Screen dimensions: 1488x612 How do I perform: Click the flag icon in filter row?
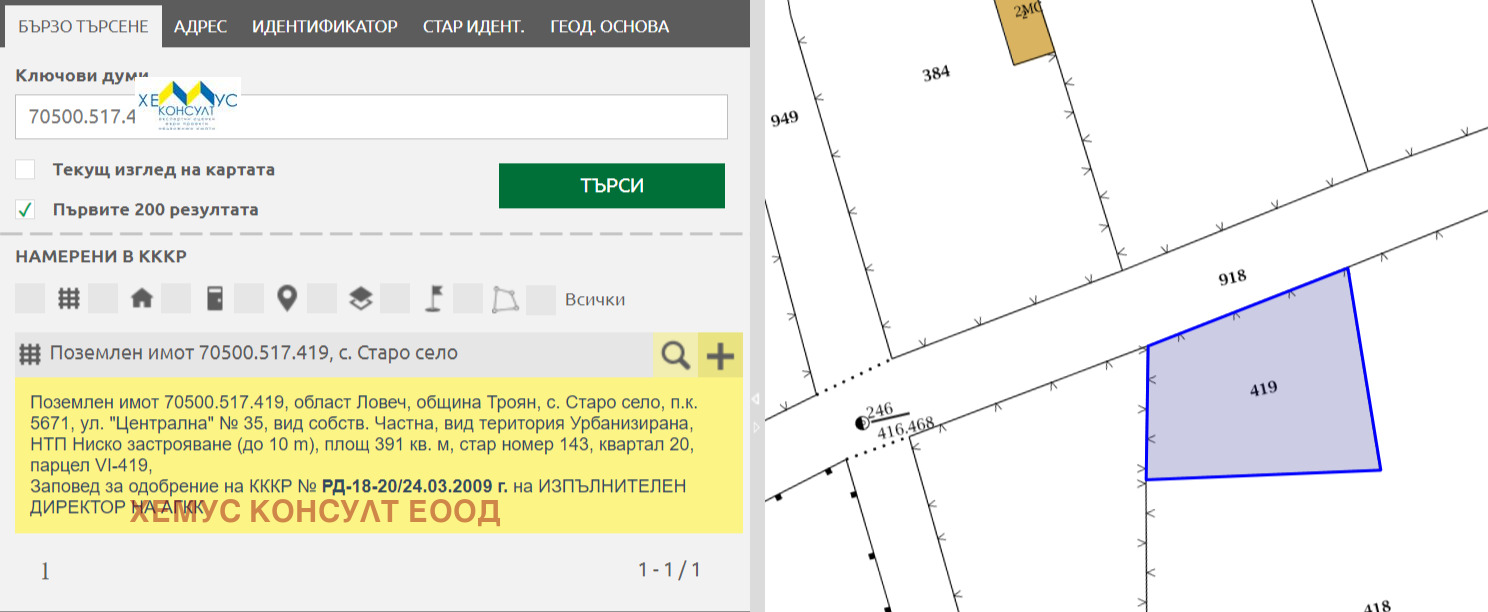point(434,298)
